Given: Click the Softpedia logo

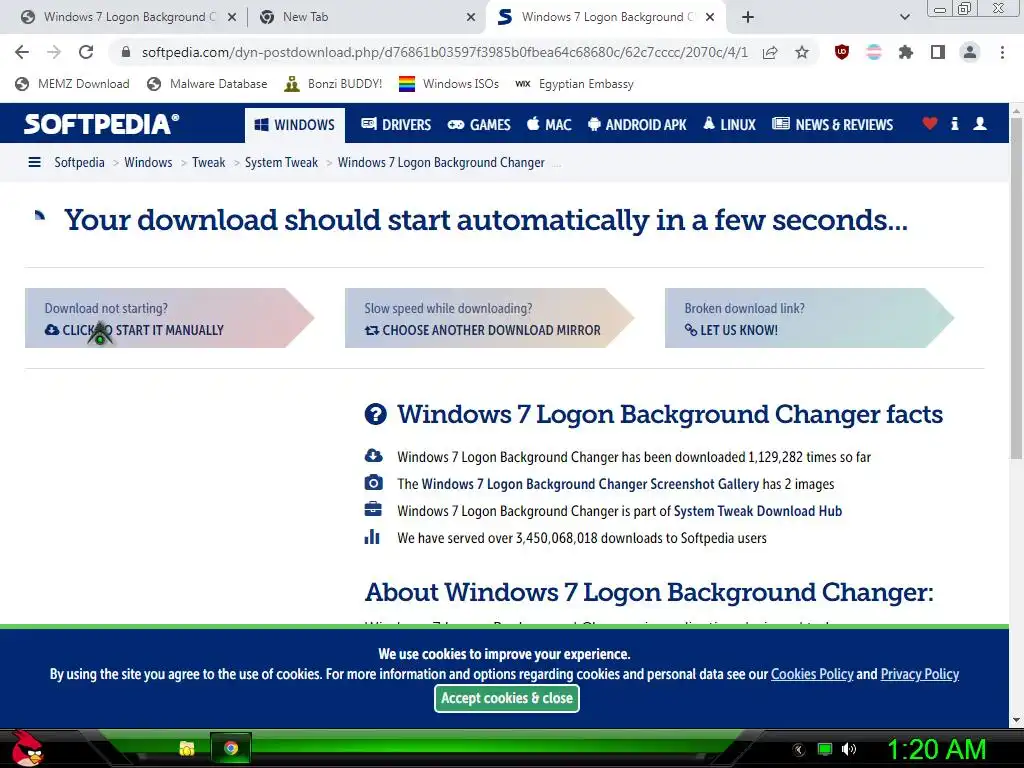Looking at the screenshot, I should tap(101, 123).
